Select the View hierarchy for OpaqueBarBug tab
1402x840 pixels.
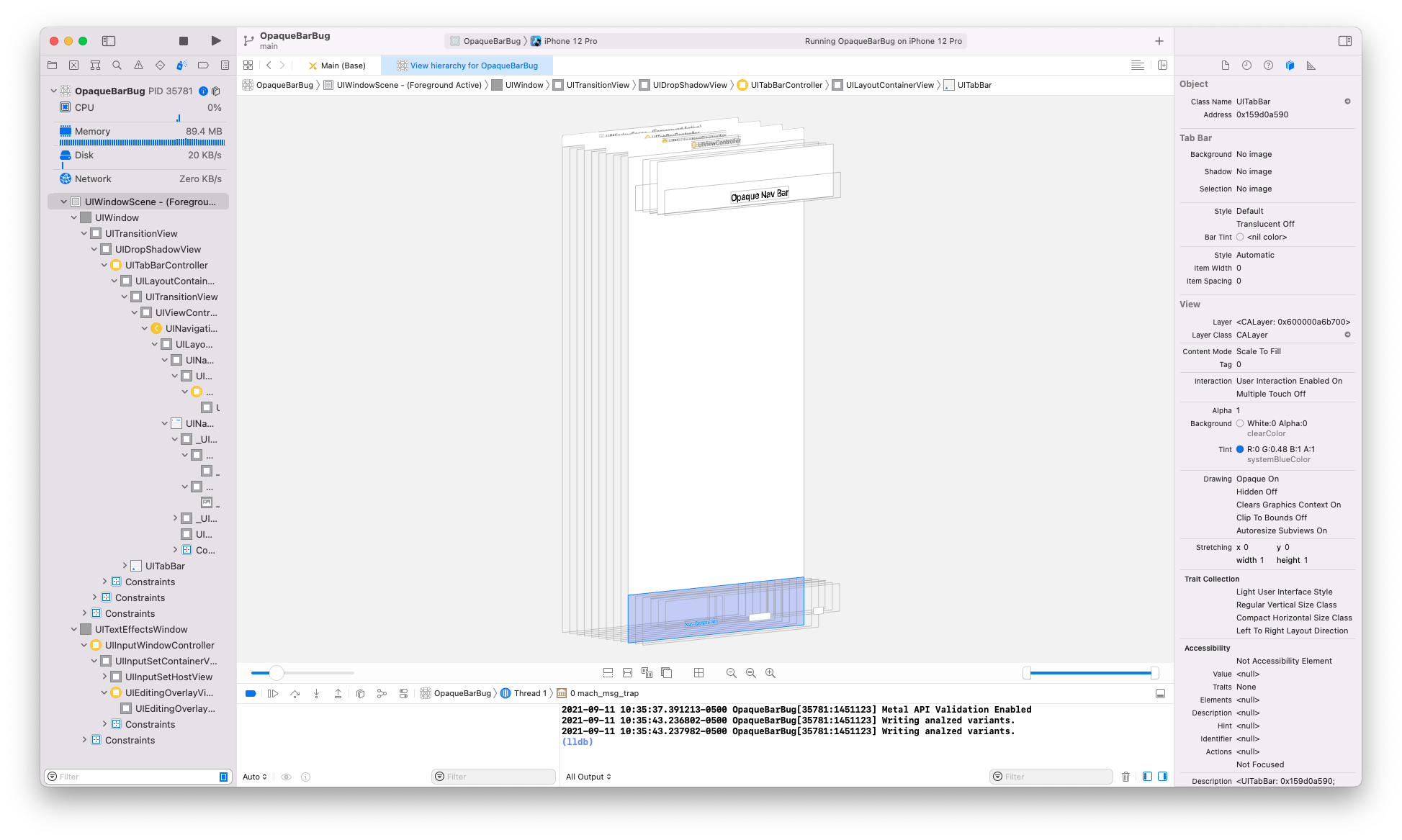point(473,66)
